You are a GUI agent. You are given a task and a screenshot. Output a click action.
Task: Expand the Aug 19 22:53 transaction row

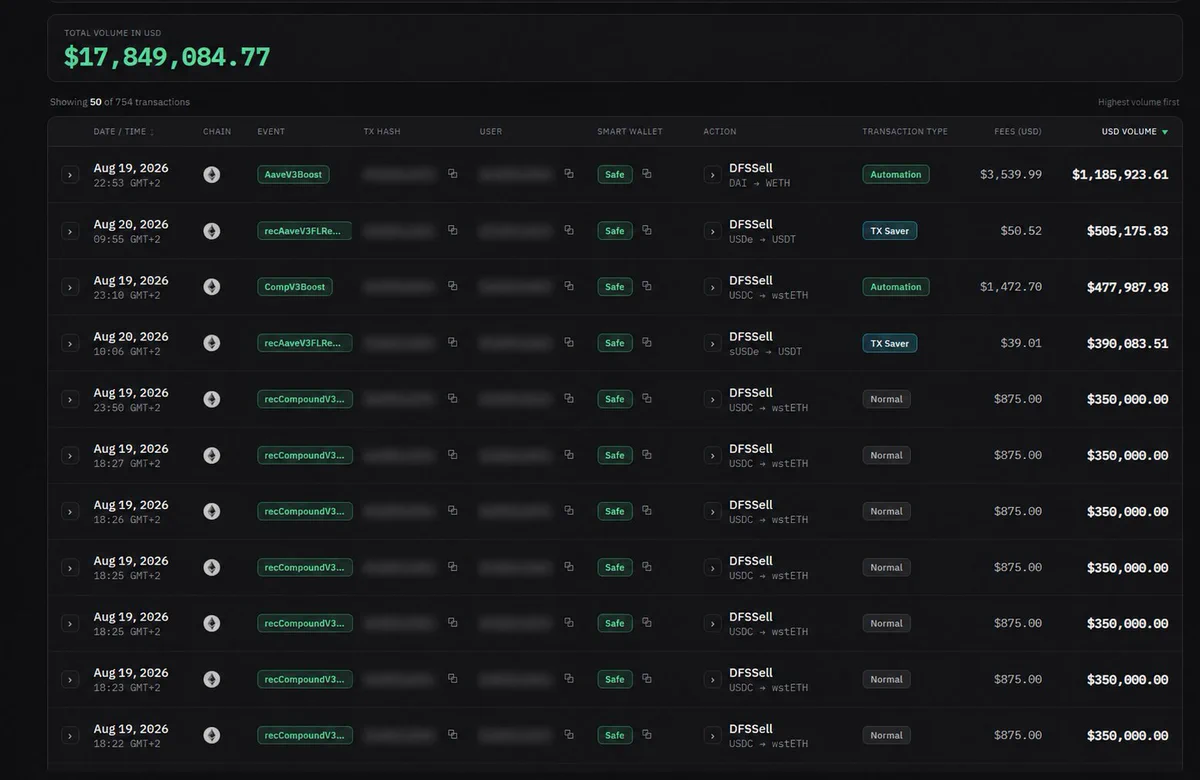coord(70,175)
